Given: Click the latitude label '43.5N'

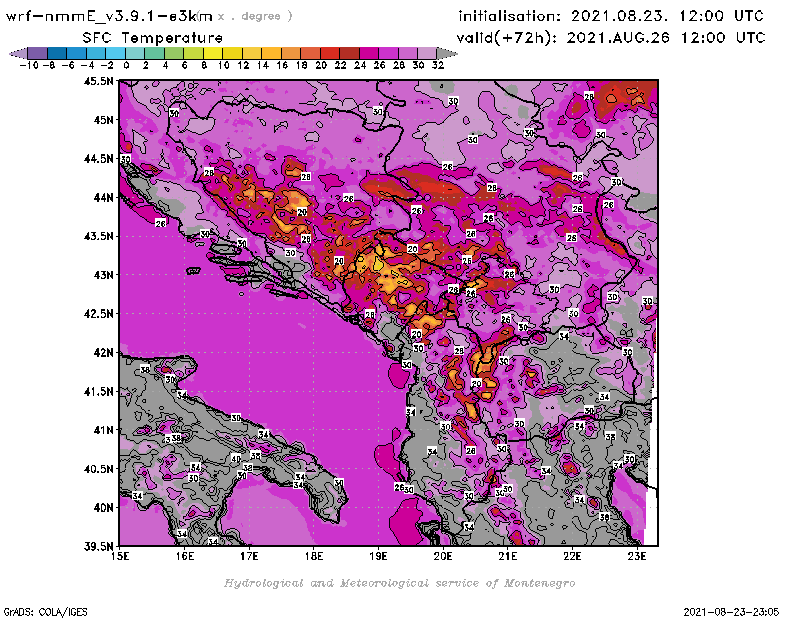Looking at the screenshot, I should tap(99, 236).
